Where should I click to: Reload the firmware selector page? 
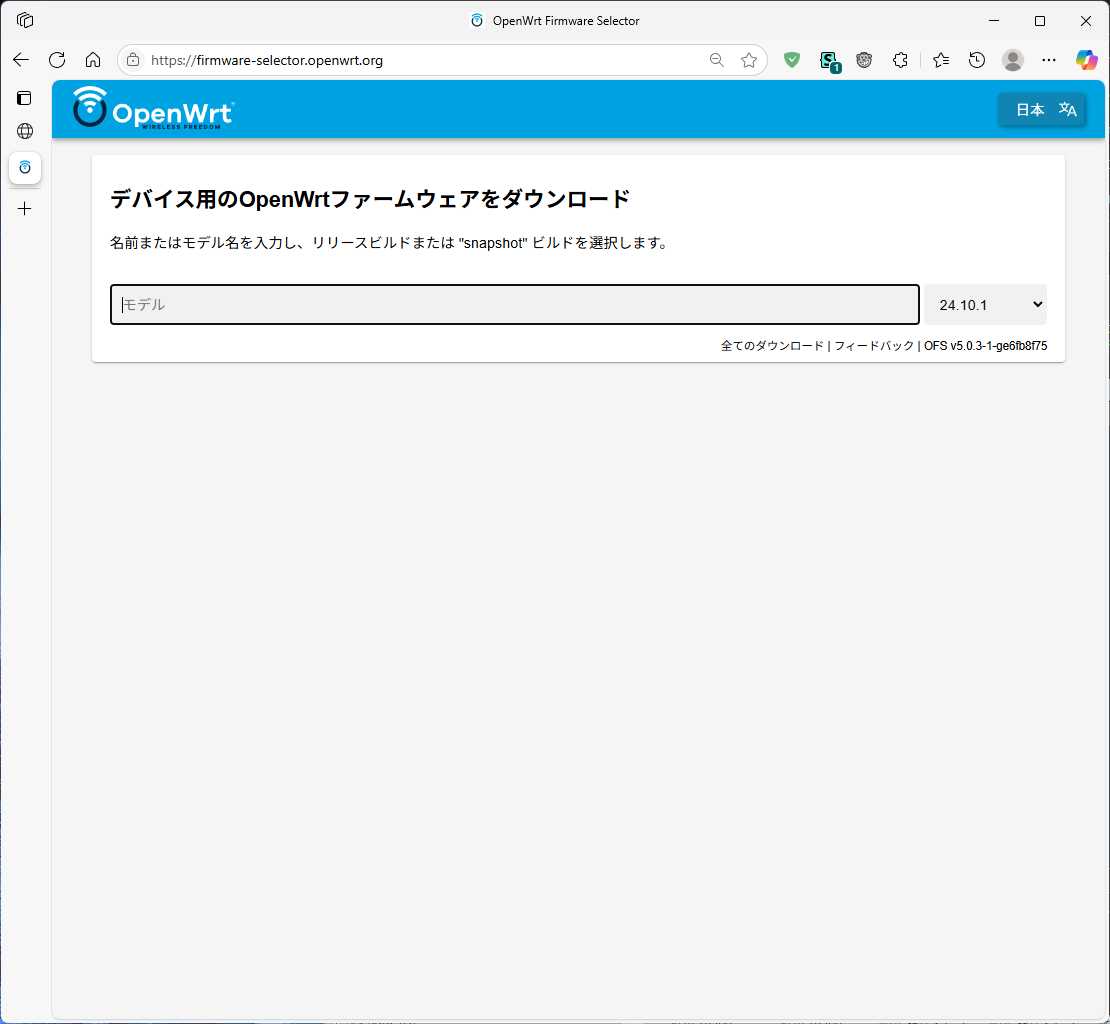click(x=57, y=60)
